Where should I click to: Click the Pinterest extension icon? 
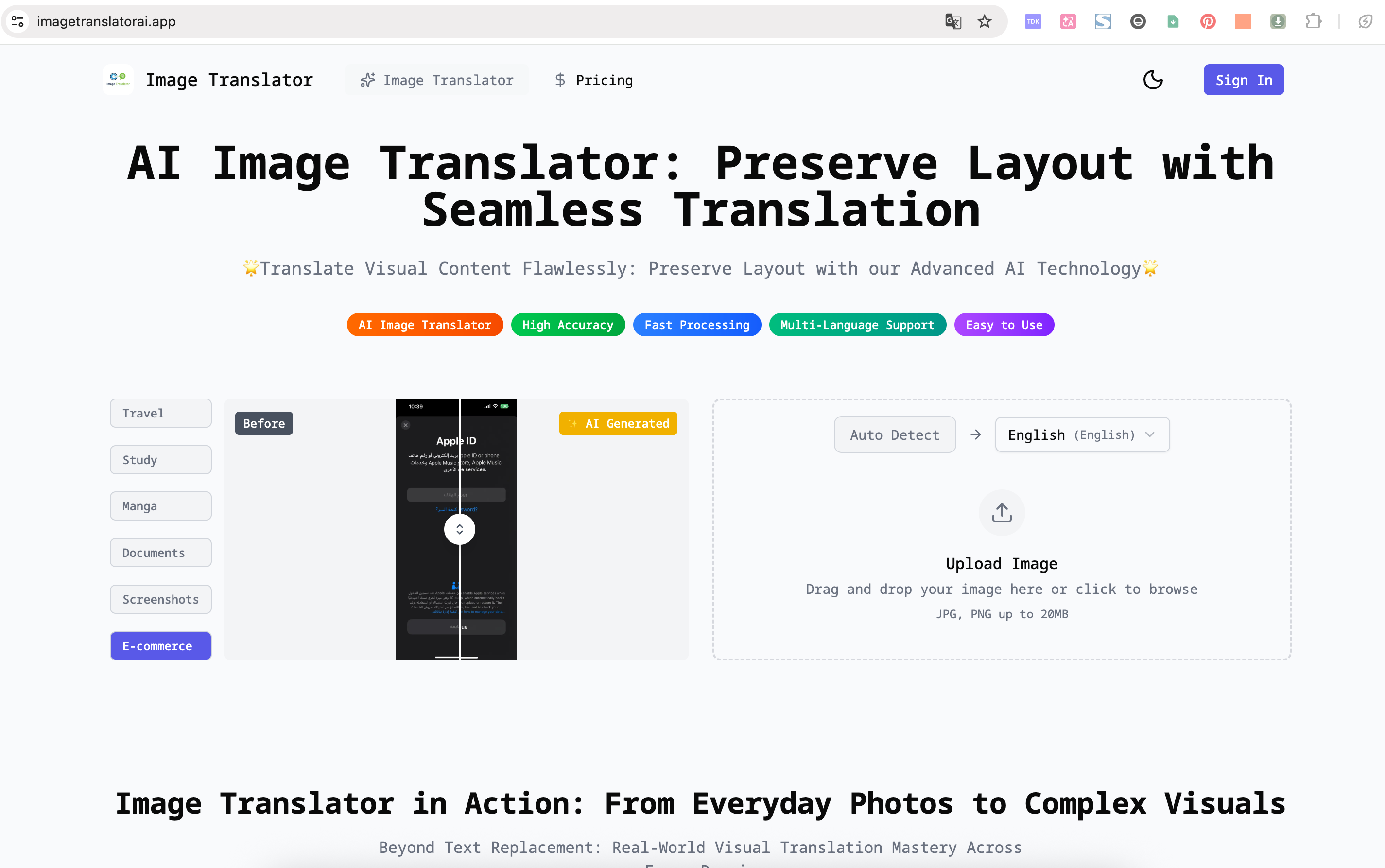tap(1208, 21)
